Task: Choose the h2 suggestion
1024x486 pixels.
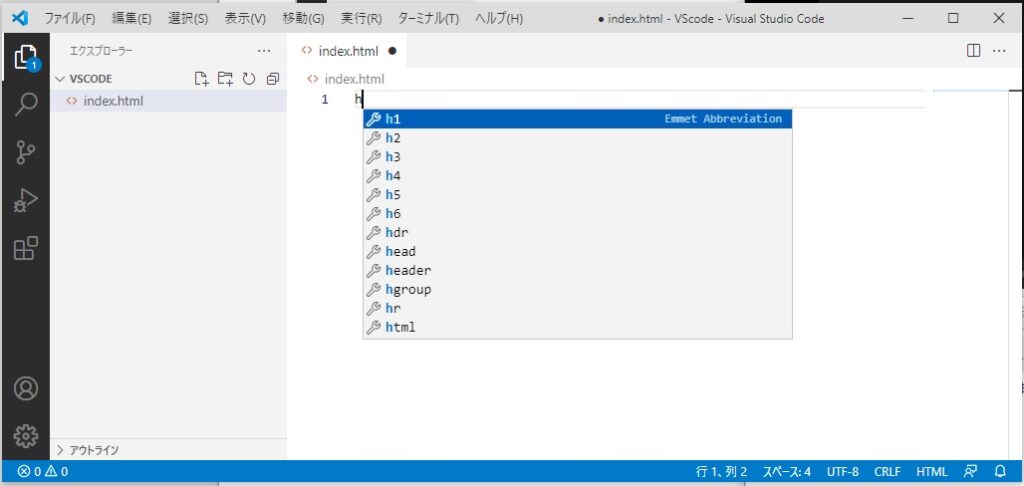Action: (x=577, y=138)
